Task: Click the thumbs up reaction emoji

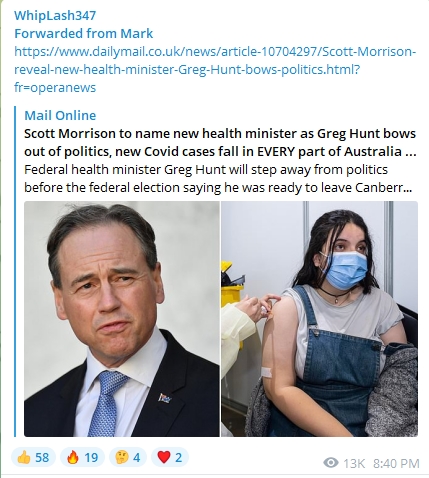Action: pos(24,457)
